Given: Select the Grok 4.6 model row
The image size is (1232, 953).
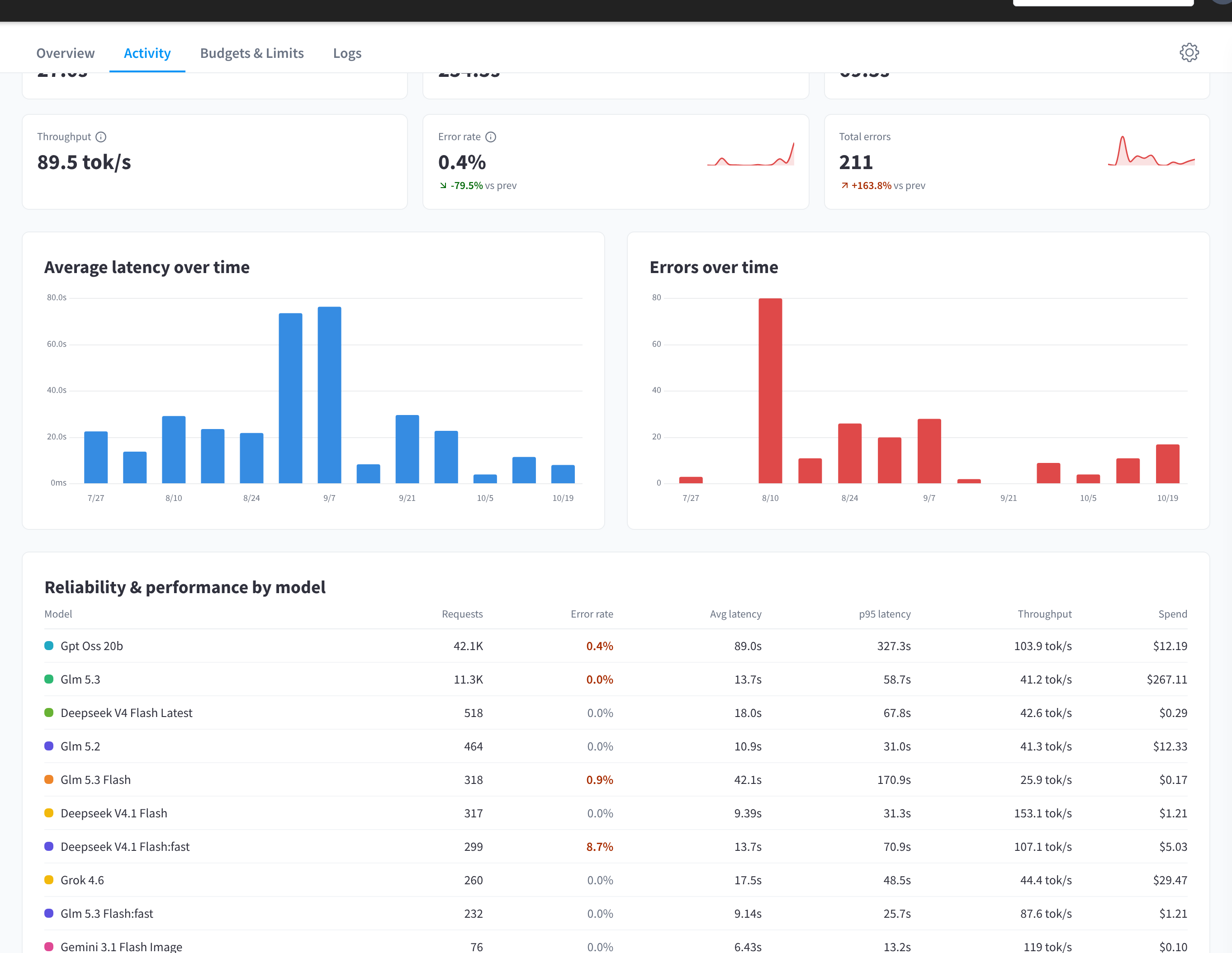Looking at the screenshot, I should coord(616,880).
